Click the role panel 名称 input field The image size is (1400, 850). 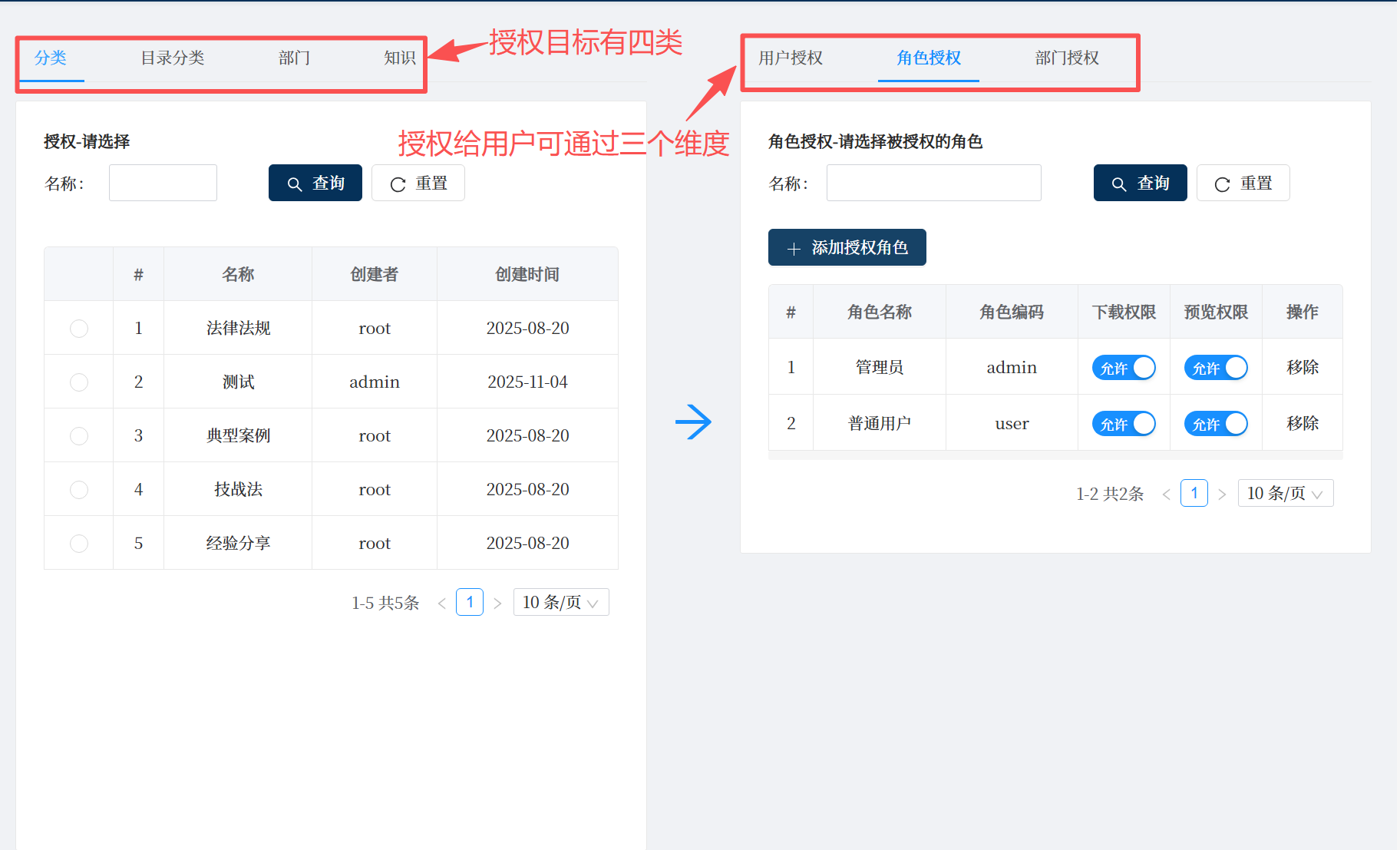click(933, 184)
